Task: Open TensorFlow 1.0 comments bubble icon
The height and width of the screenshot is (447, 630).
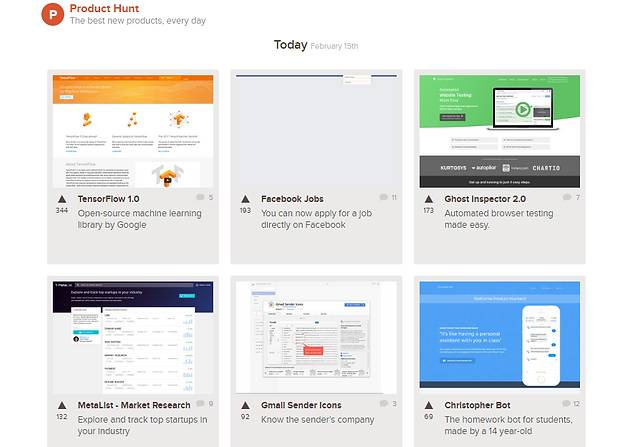Action: pyautogui.click(x=200, y=197)
